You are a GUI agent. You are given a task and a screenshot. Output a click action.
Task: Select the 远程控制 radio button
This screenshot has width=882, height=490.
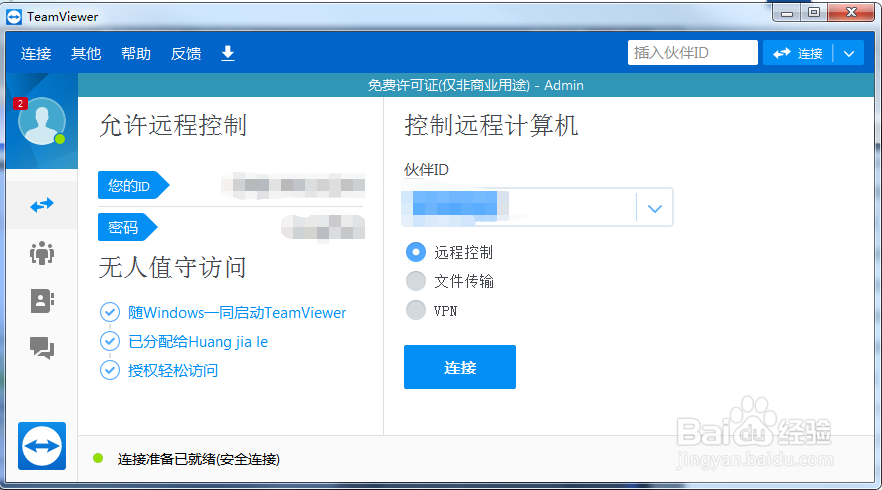tap(416, 252)
